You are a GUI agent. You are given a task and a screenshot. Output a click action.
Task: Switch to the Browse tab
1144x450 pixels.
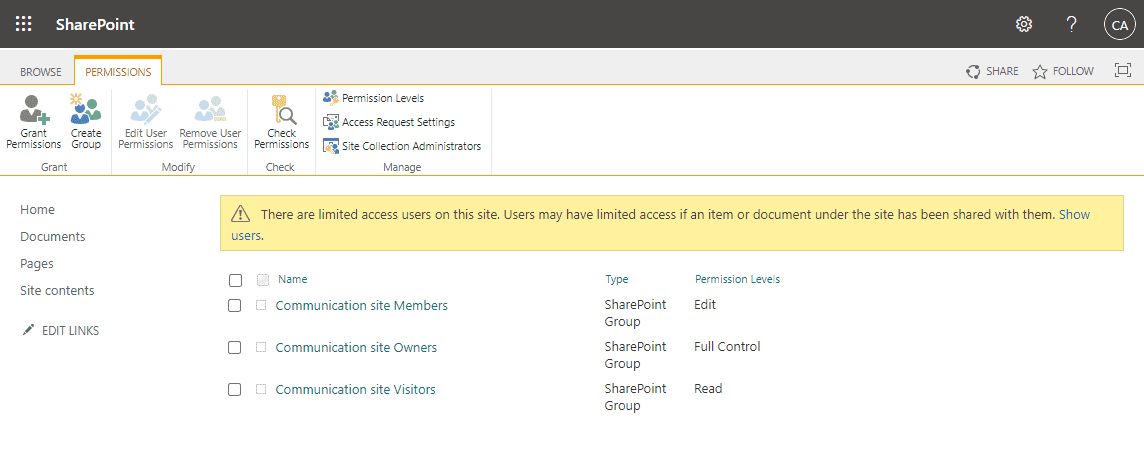(41, 72)
